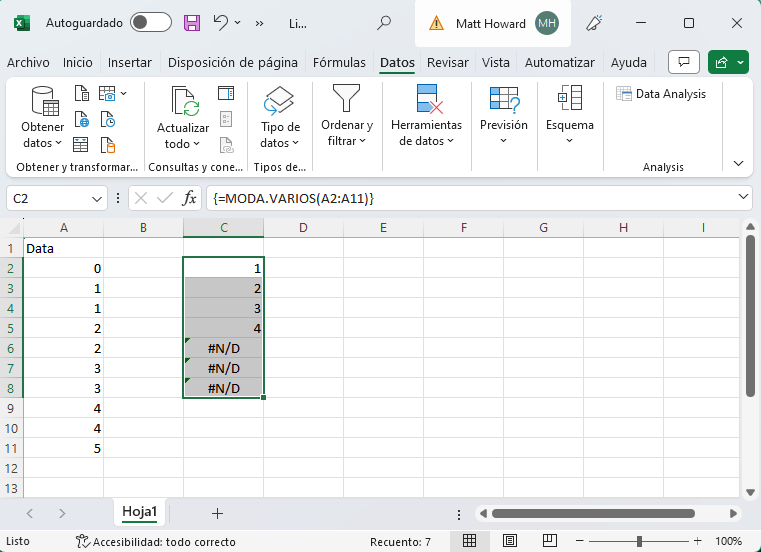This screenshot has height=552, width=761.
Task: Expand the formula bar chevron
Action: pos(741,198)
